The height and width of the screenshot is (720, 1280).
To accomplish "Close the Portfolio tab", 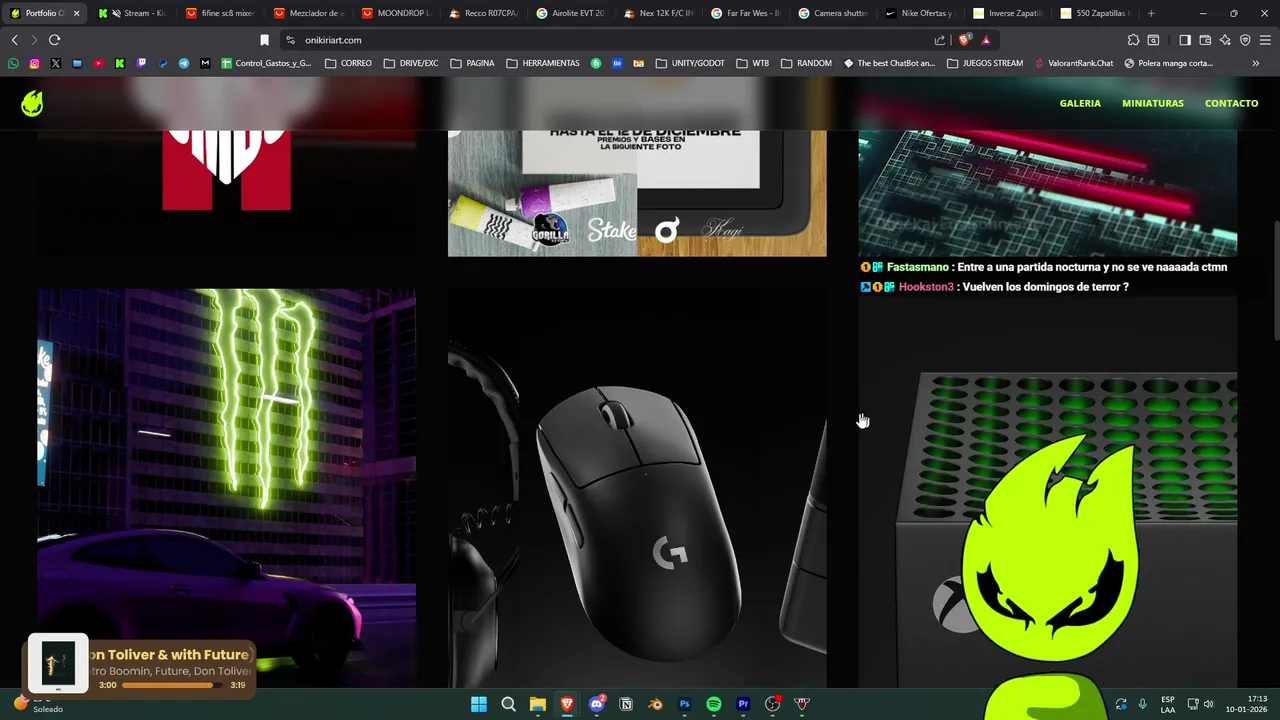I will [x=76, y=13].
